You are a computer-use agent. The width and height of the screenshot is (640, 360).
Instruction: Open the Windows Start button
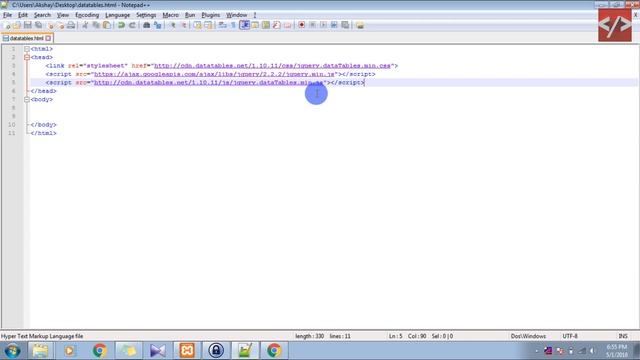(x=12, y=351)
